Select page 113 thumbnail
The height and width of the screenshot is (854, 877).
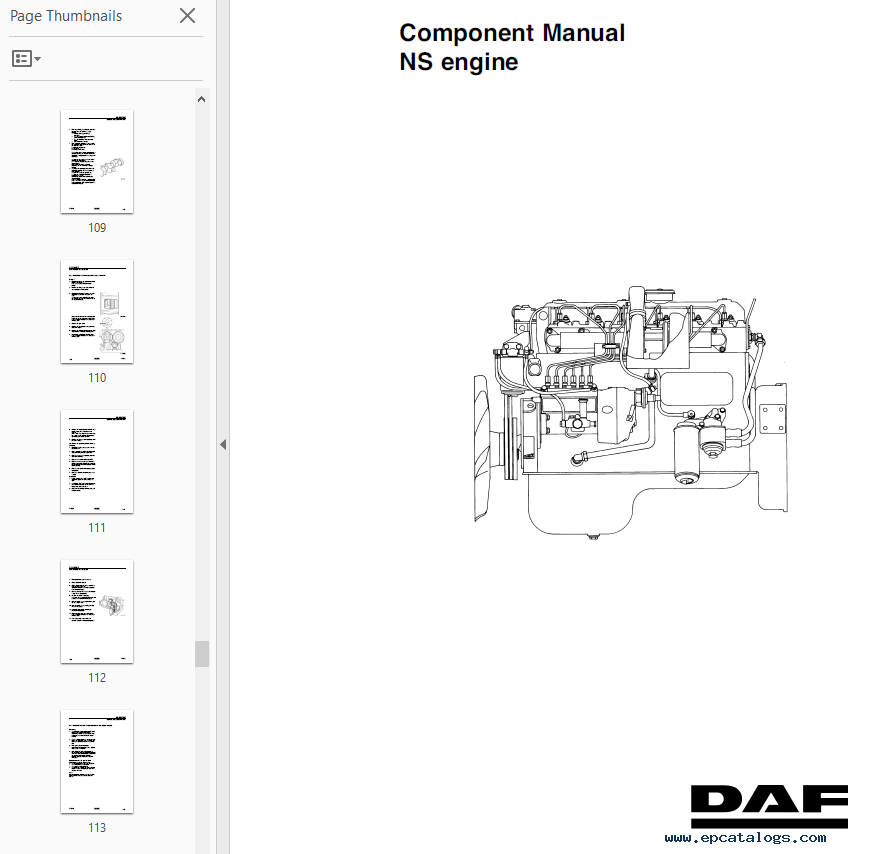97,761
